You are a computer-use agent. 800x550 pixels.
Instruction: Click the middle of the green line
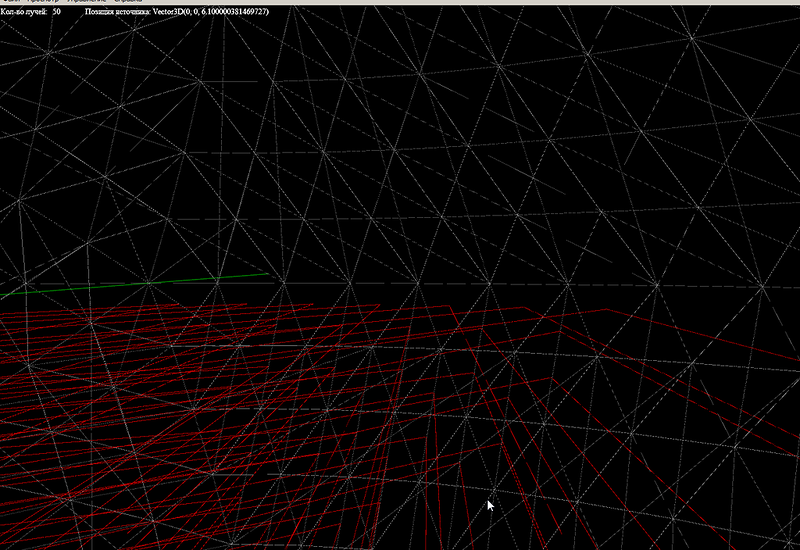pos(134,284)
